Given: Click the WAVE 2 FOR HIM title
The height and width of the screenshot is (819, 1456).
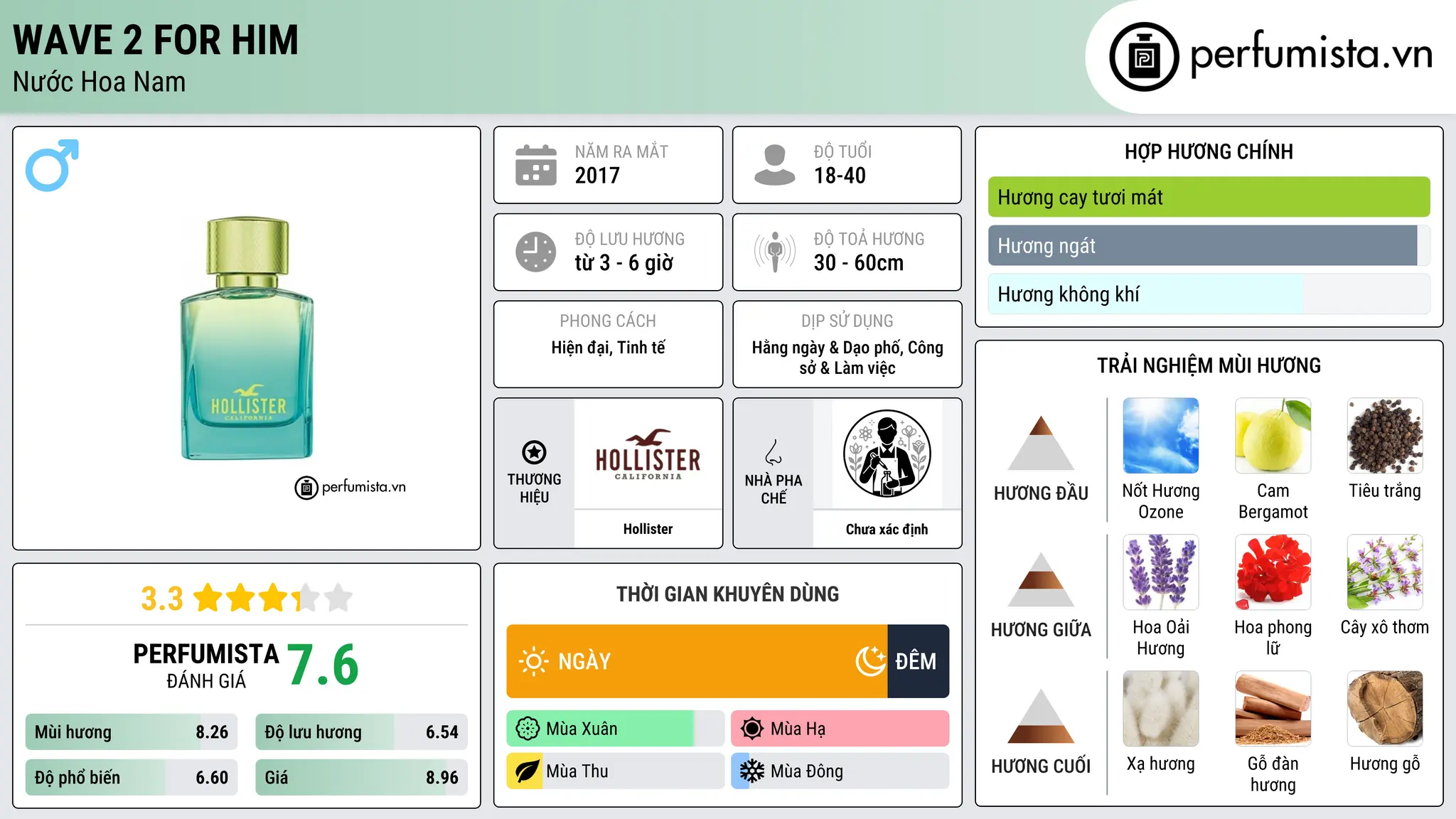Looking at the screenshot, I should (x=156, y=41).
